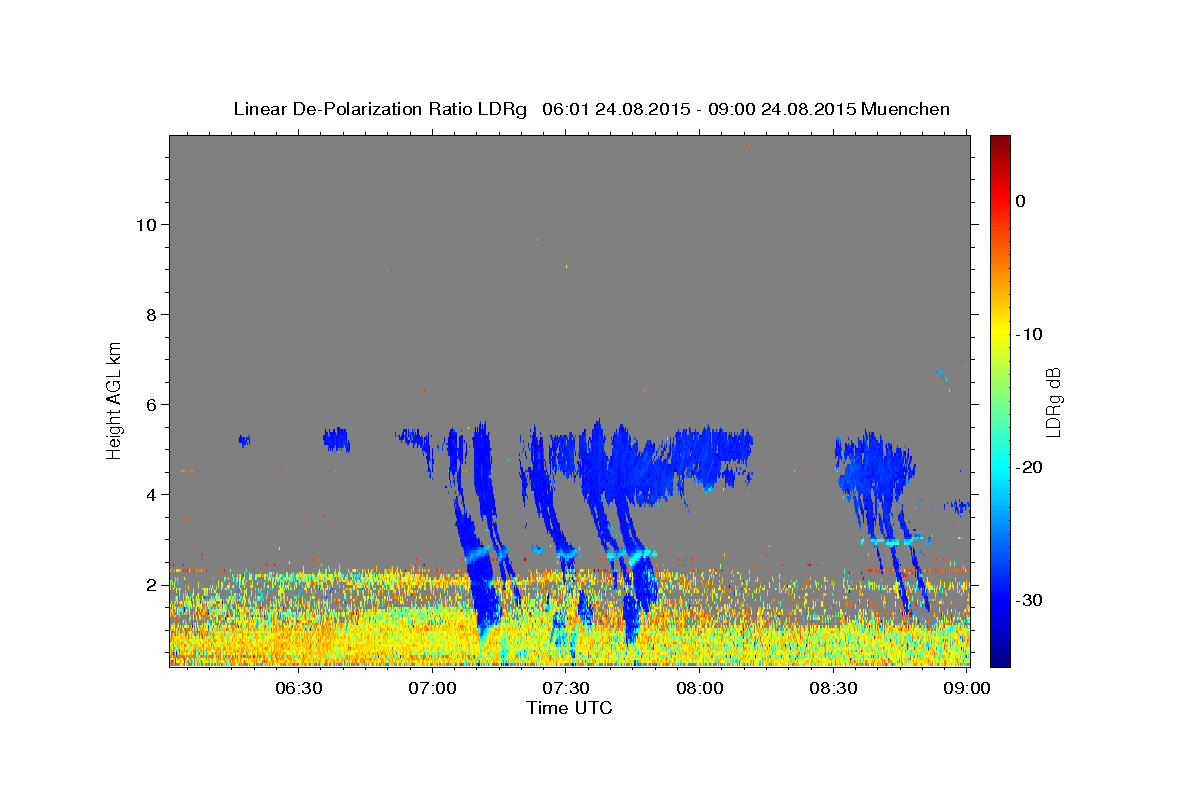1200x800 pixels.
Task: Click the 'LDRg dB' colorbar label
Action: coord(1052,401)
